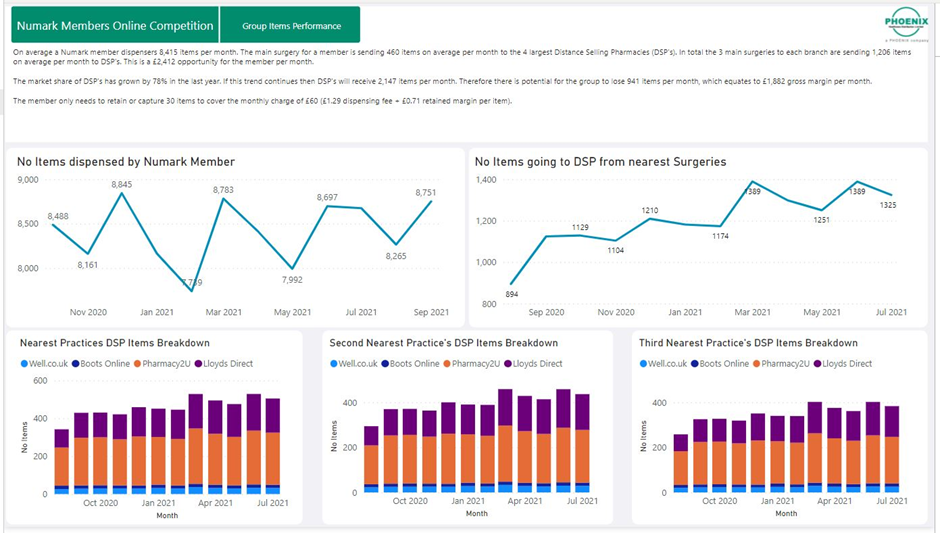Image resolution: width=940 pixels, height=533 pixels.
Task: Select Pharmacy2U legend in Second Nearest Practice chart
Action: 471,363
